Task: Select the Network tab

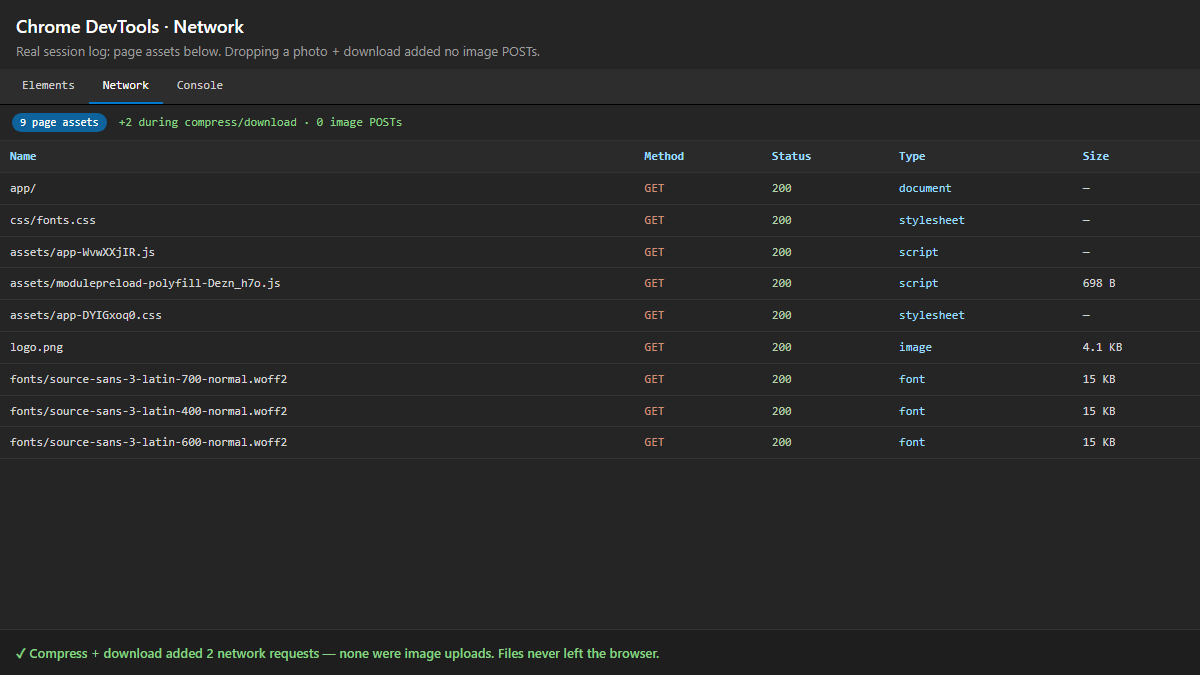Action: point(126,86)
